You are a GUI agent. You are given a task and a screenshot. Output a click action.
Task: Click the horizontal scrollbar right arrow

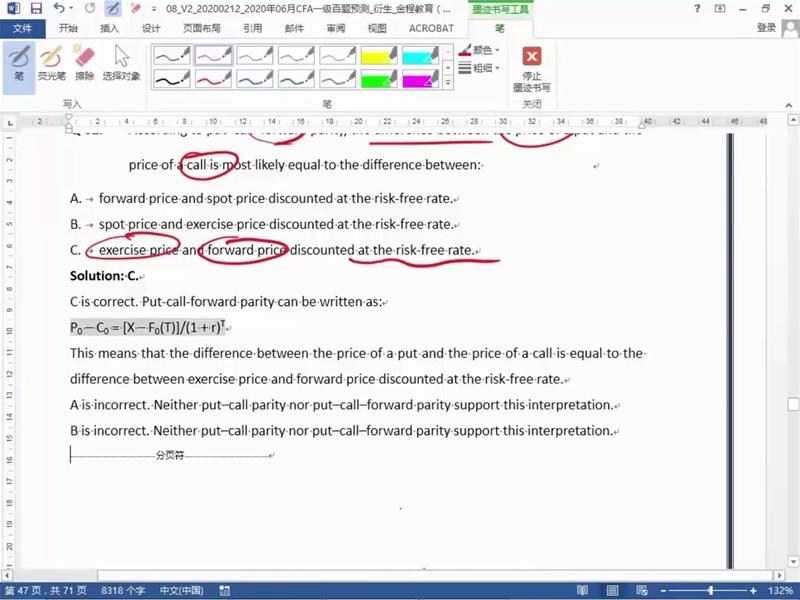(x=779, y=575)
